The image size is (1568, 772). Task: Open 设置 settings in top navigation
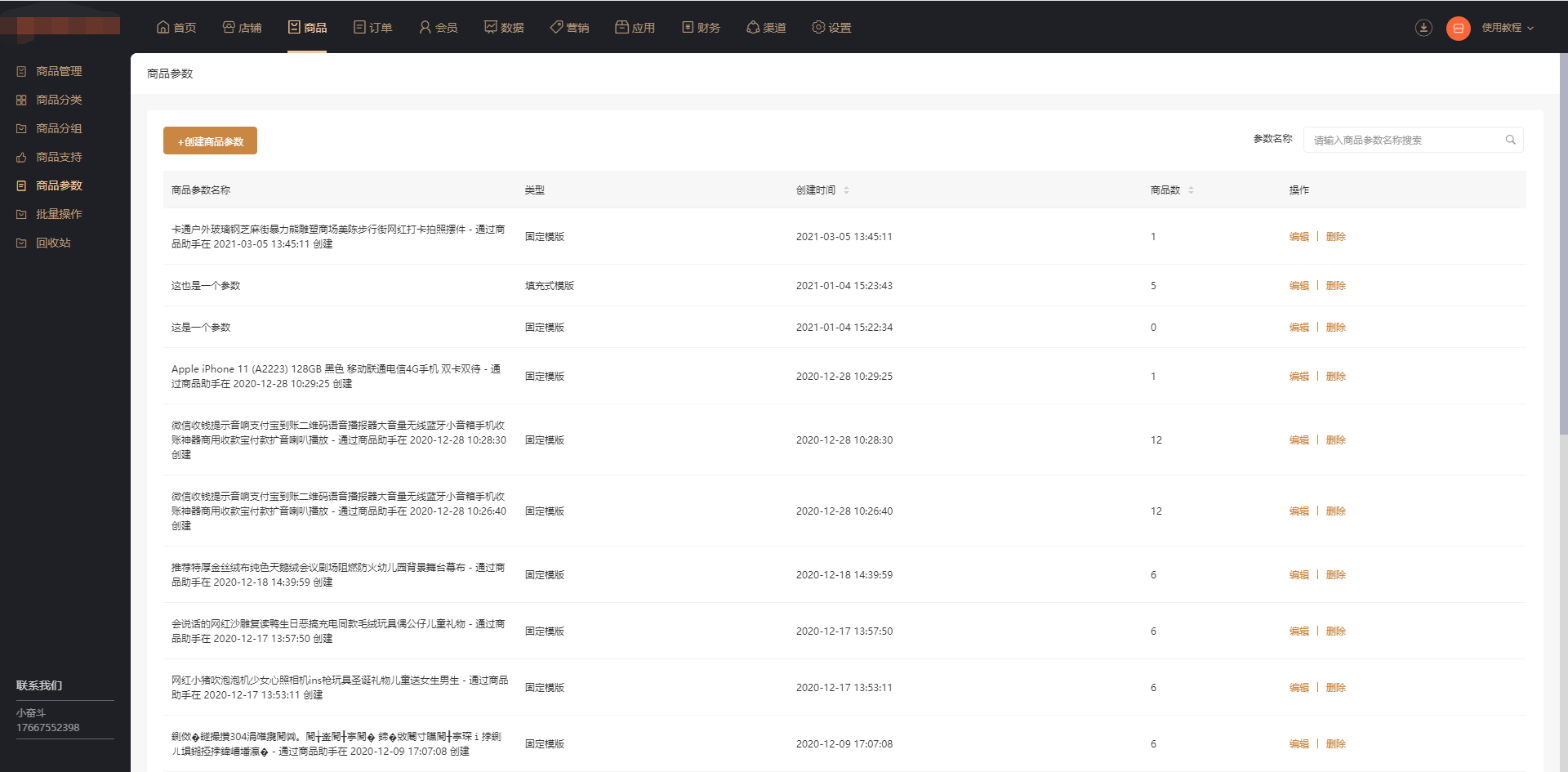coord(831,28)
